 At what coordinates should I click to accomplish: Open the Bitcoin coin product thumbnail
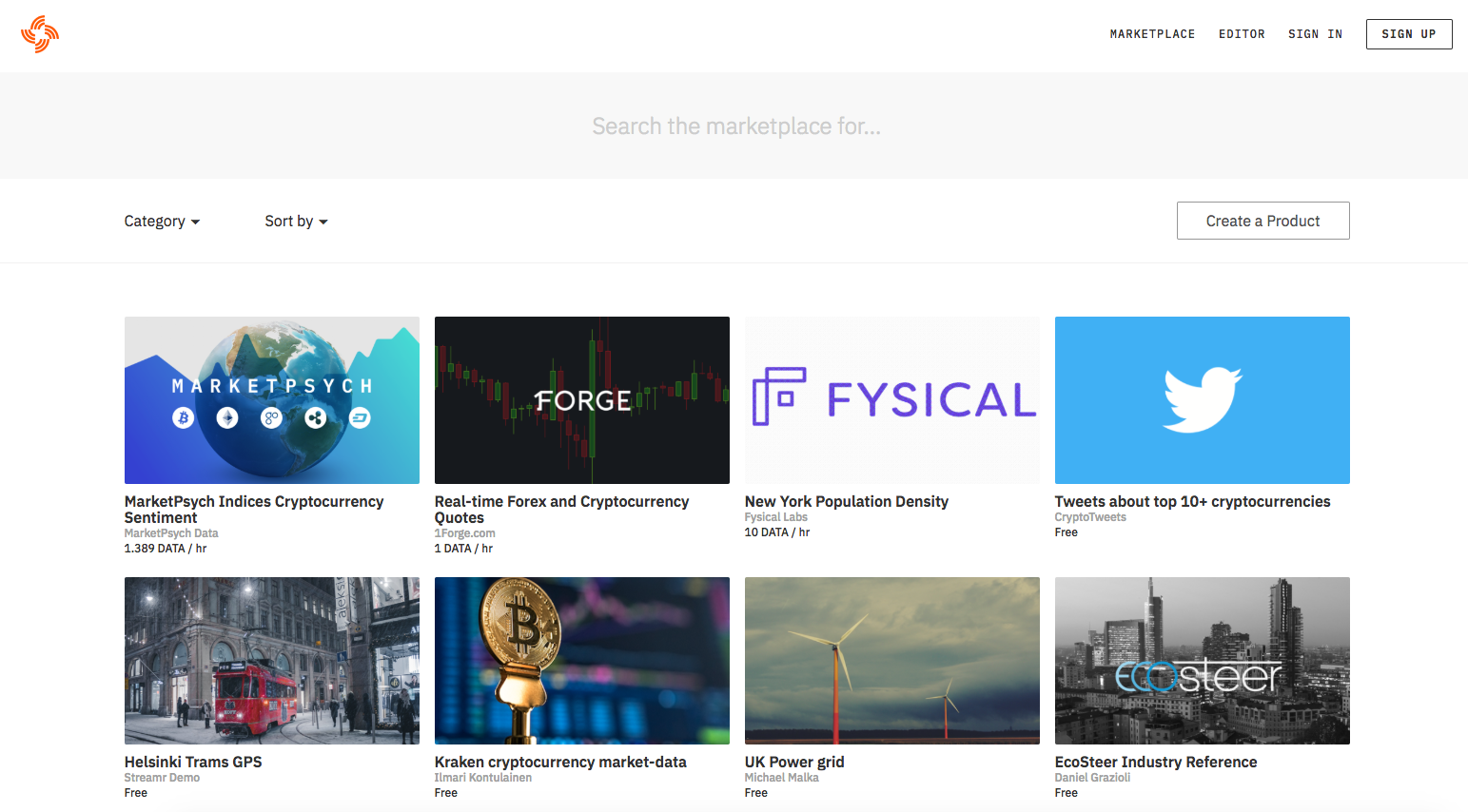pos(582,661)
